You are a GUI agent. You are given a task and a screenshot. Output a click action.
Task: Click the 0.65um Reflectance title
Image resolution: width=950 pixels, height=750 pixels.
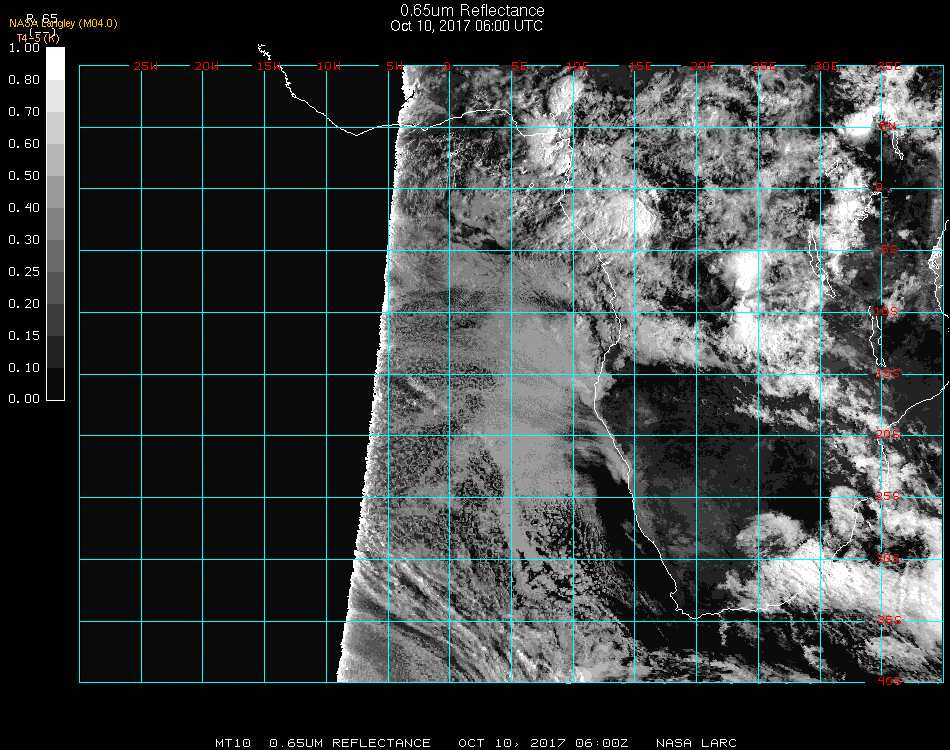(x=472, y=11)
